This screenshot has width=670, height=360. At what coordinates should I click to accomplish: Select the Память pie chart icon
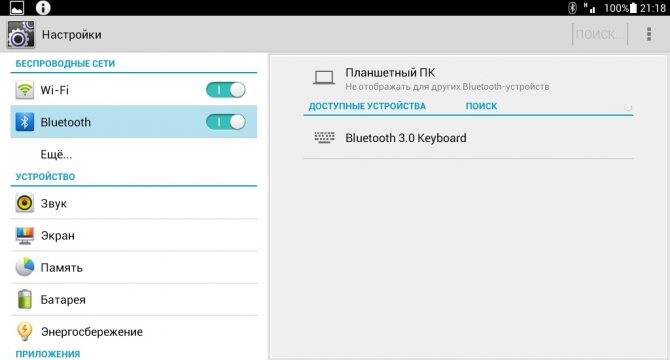tap(25, 267)
